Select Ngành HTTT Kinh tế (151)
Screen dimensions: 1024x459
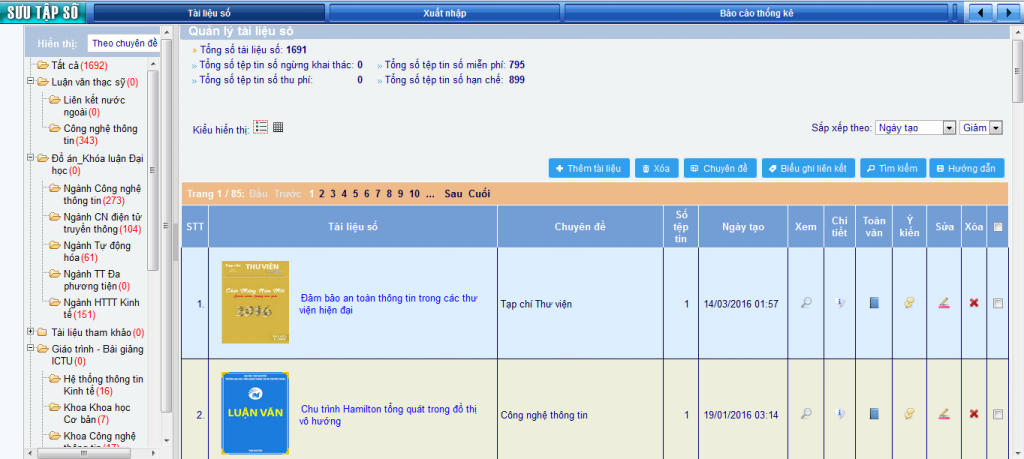pos(101,308)
